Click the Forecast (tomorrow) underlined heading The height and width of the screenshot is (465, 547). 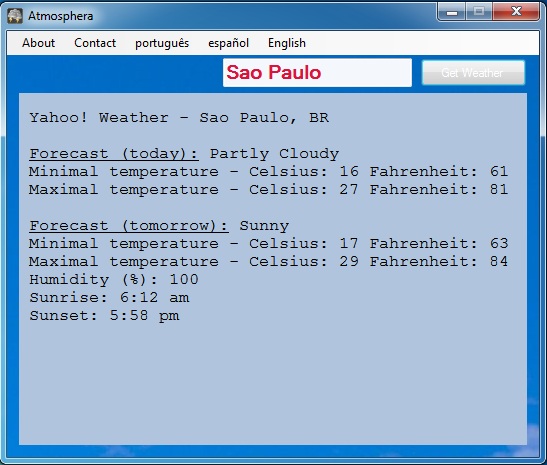pos(129,226)
